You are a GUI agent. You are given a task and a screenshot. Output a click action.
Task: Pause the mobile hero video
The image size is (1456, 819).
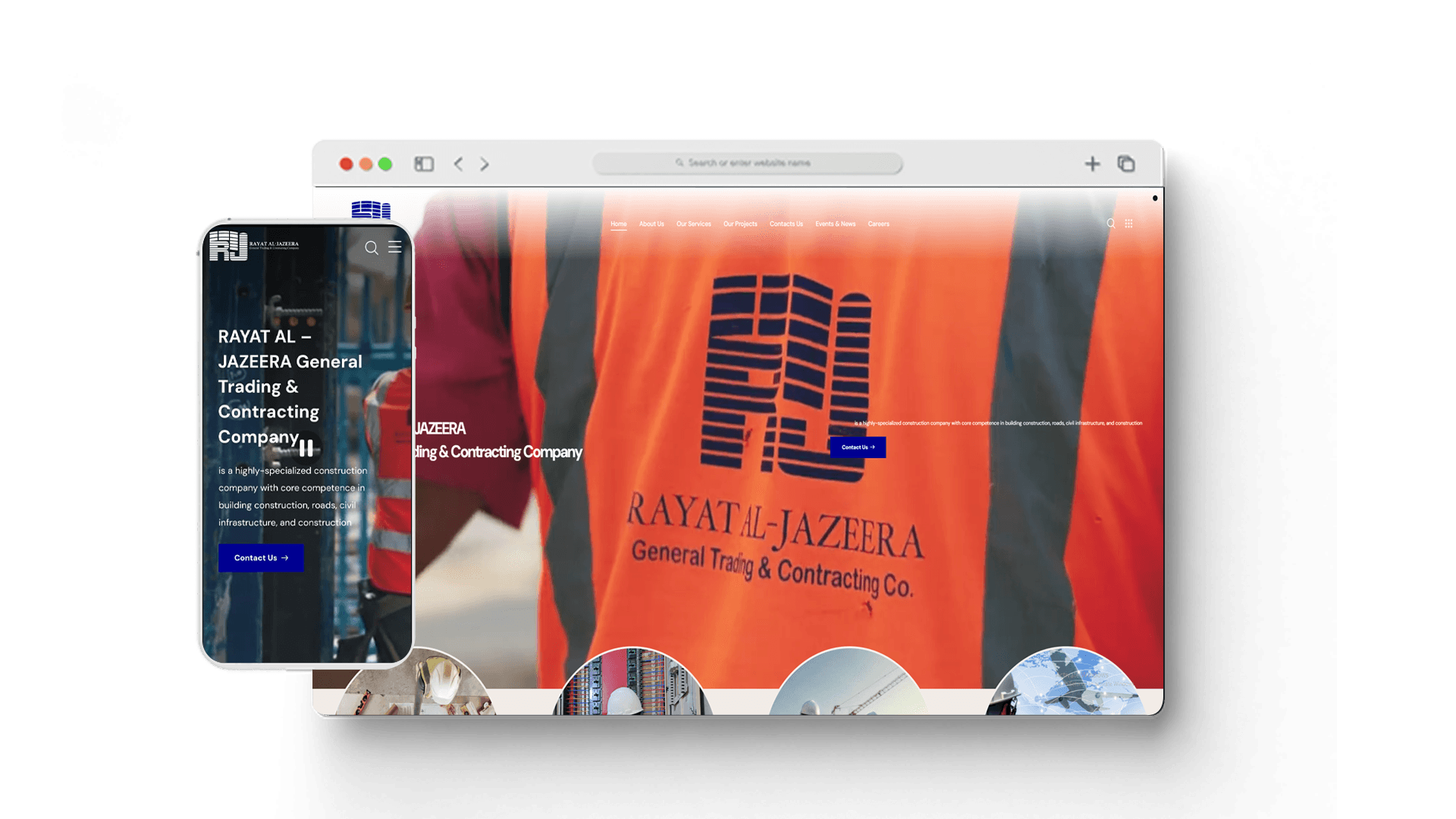[306, 448]
